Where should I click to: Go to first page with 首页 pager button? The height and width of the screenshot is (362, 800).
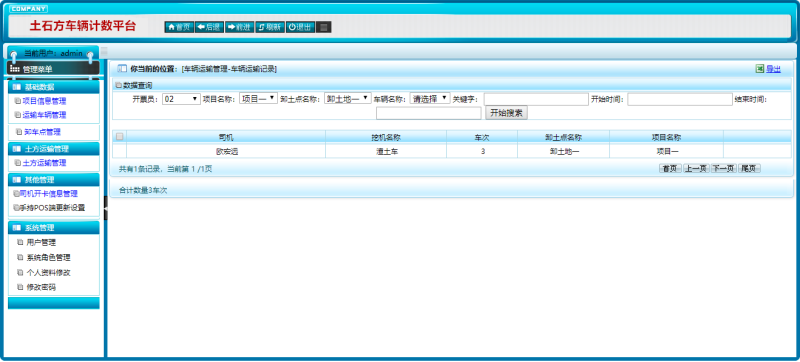670,168
